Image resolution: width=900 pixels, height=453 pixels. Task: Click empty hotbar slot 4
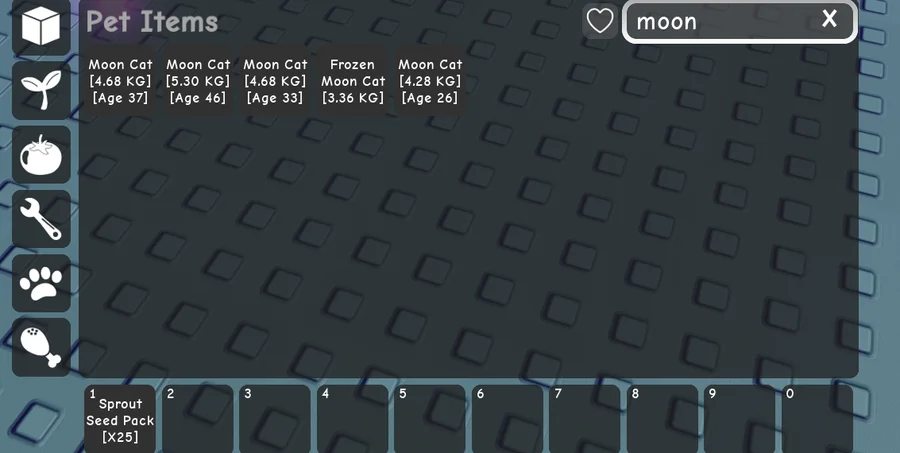click(x=352, y=419)
